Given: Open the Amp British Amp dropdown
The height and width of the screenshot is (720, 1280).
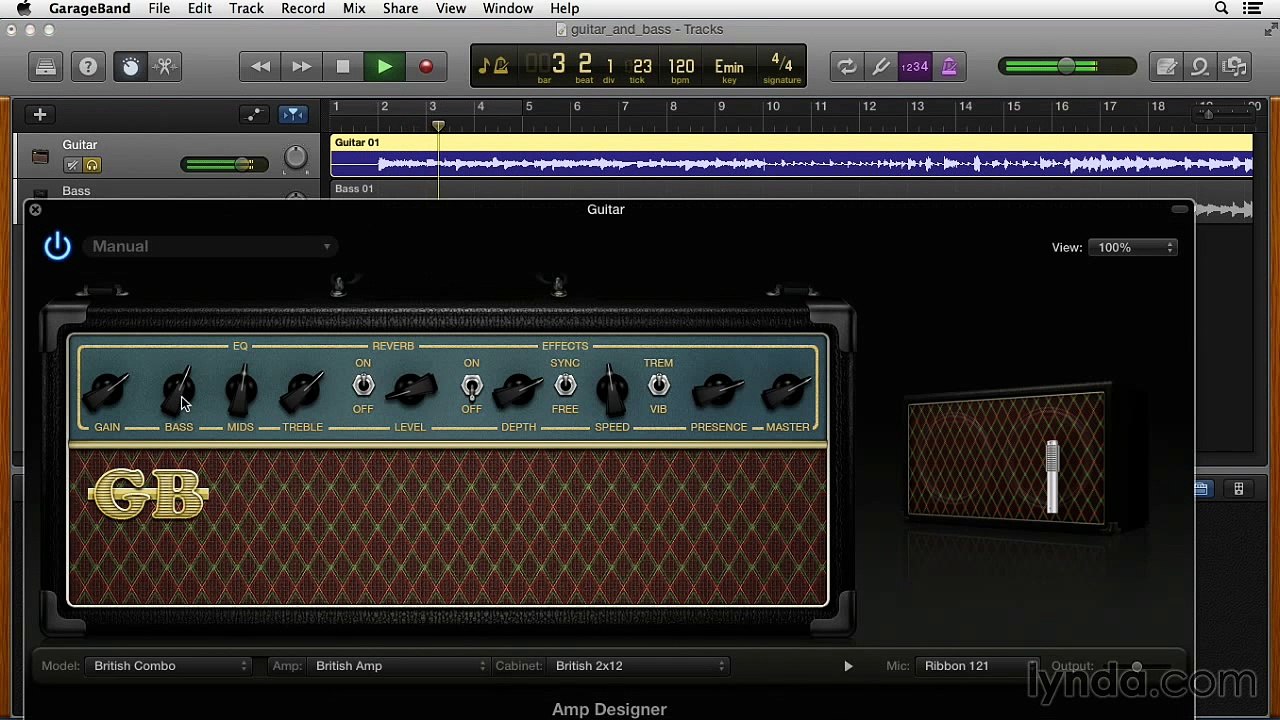Looking at the screenshot, I should pos(399,666).
